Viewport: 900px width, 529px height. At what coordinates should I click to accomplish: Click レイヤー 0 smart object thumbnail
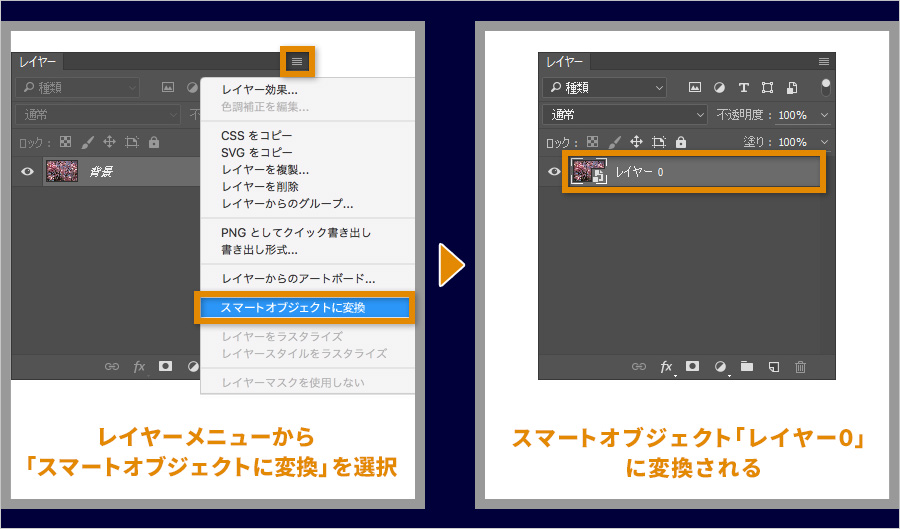pyautogui.click(x=588, y=172)
